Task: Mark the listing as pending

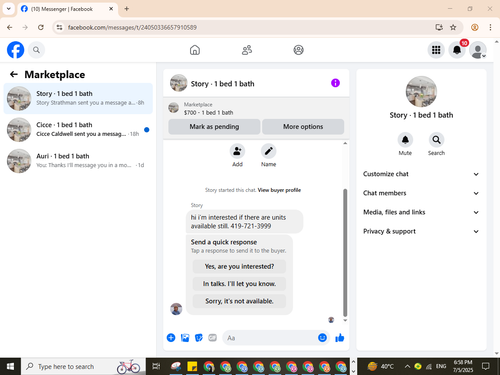Action: (x=214, y=127)
